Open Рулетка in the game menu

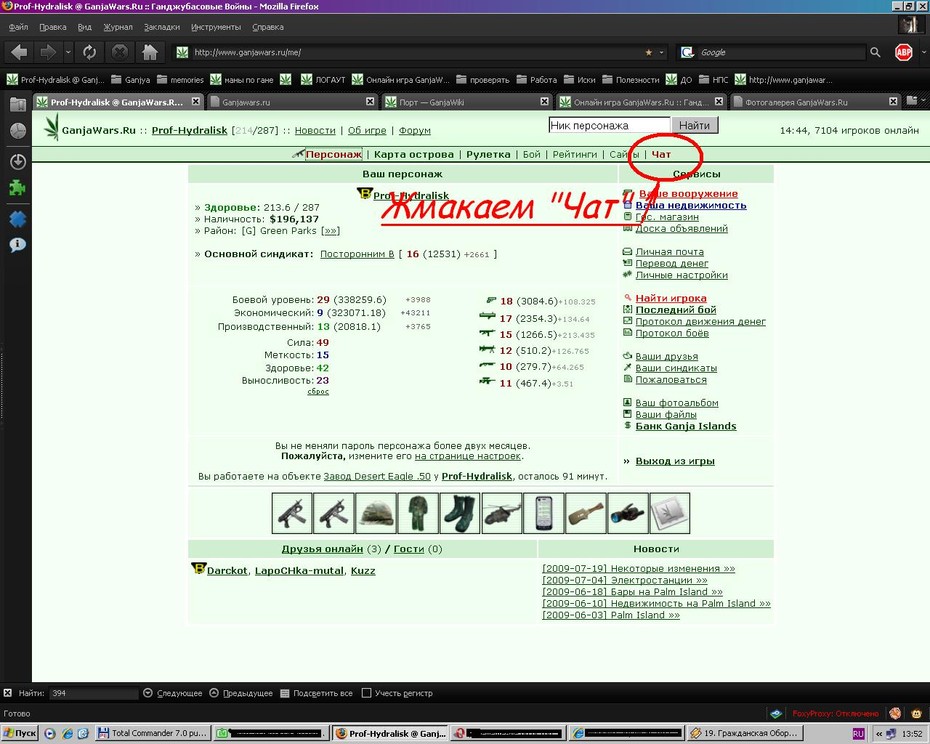488,154
